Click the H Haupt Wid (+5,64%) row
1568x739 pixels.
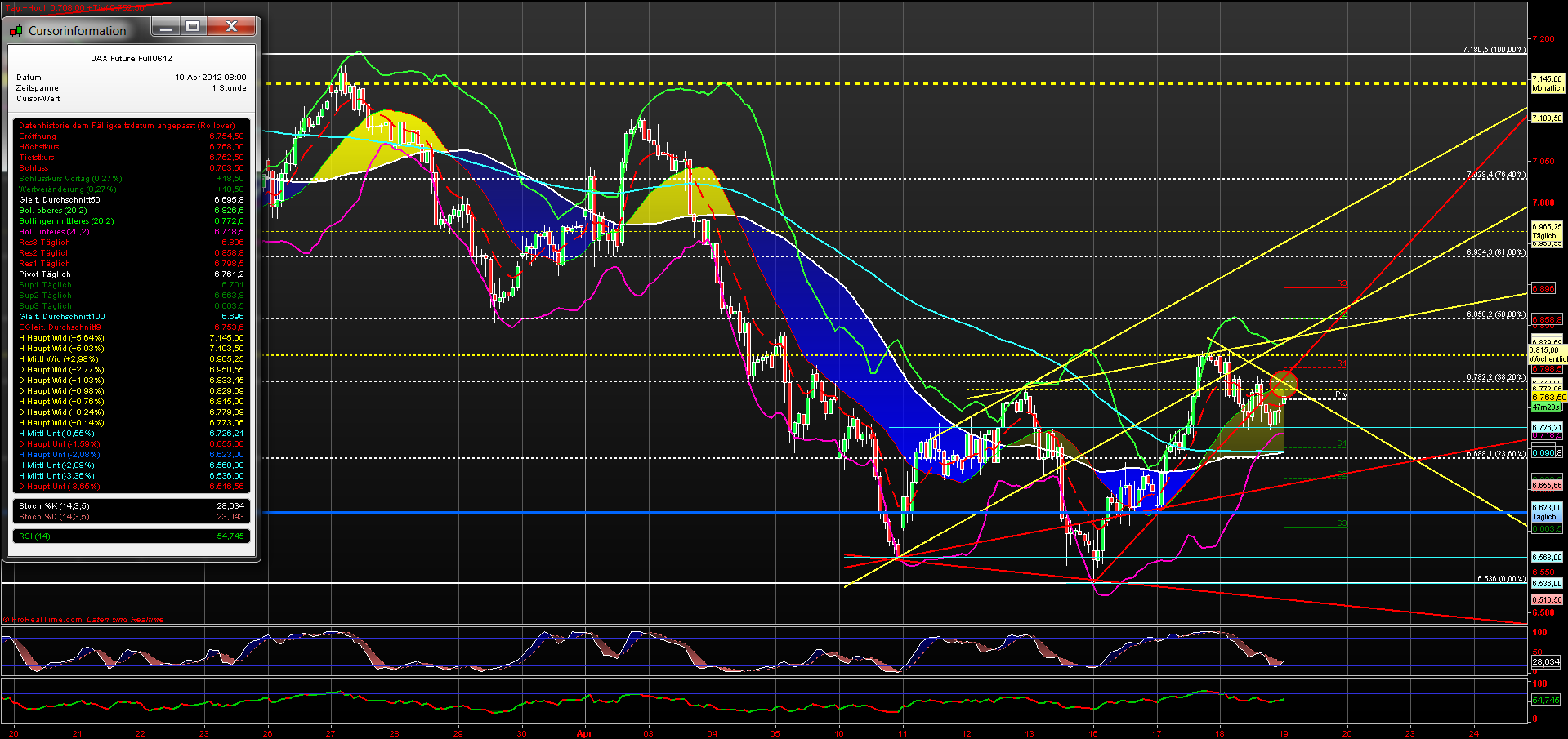[x=131, y=338]
